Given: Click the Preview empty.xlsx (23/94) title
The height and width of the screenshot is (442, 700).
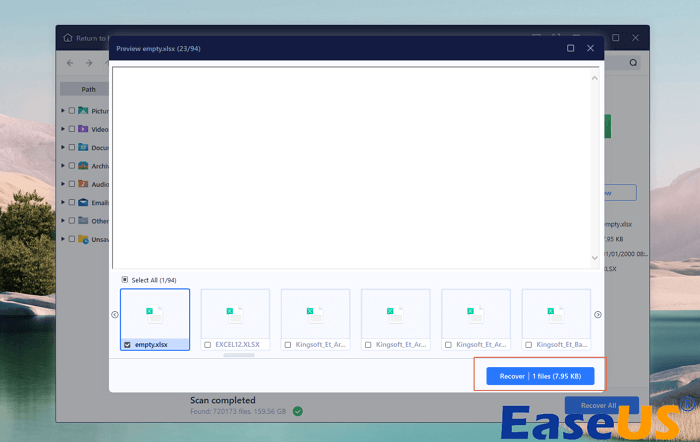Looking at the screenshot, I should tap(158, 48).
